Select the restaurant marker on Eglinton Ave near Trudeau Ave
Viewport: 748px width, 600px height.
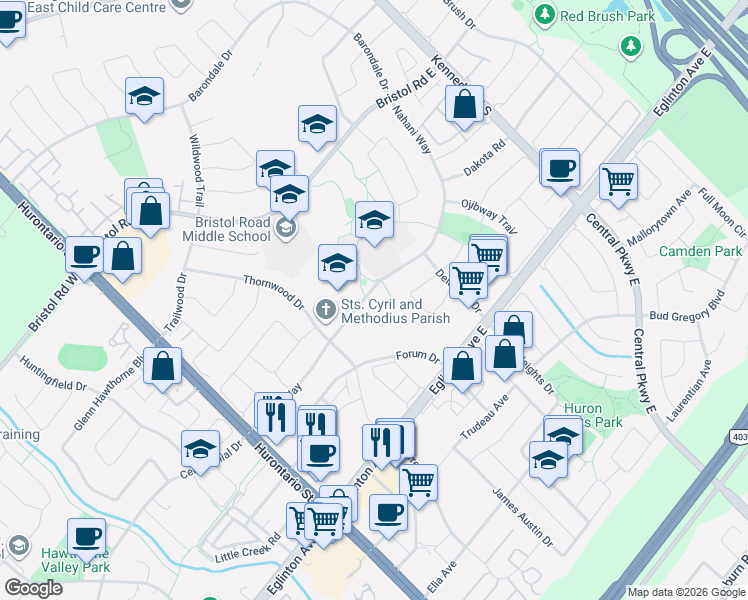pos(381,446)
